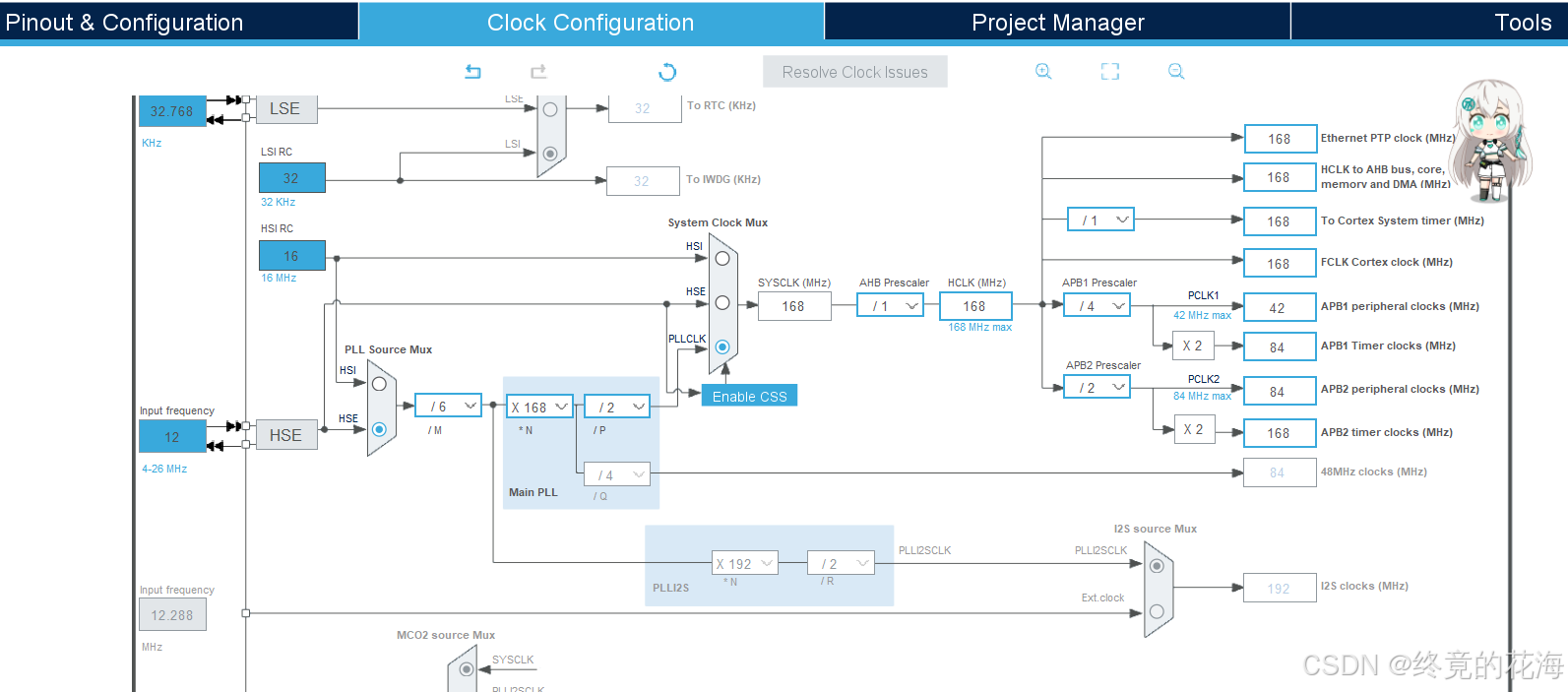Open the APB2 Prescaler dropdown
The height and width of the screenshot is (692, 1568).
coord(1098,387)
